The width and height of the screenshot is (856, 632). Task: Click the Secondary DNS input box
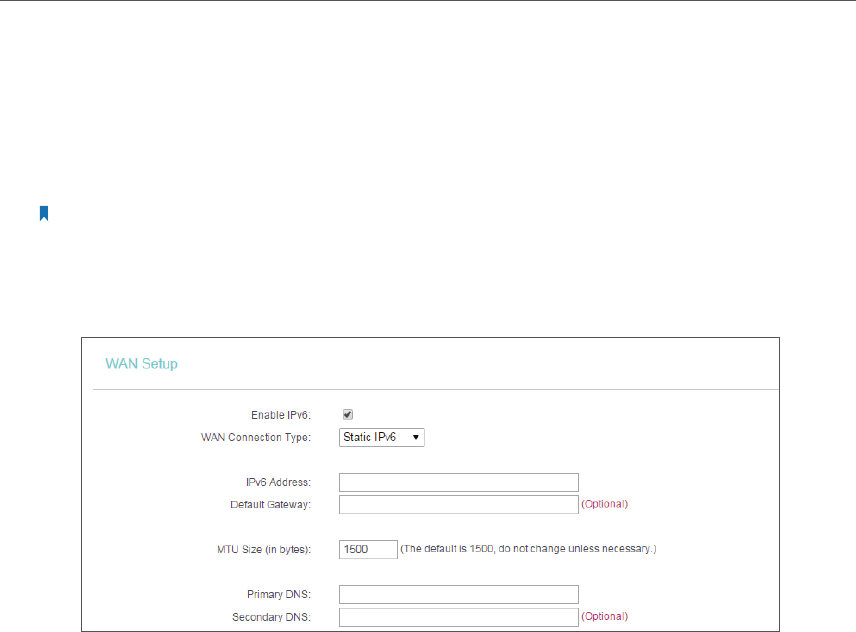tap(459, 617)
